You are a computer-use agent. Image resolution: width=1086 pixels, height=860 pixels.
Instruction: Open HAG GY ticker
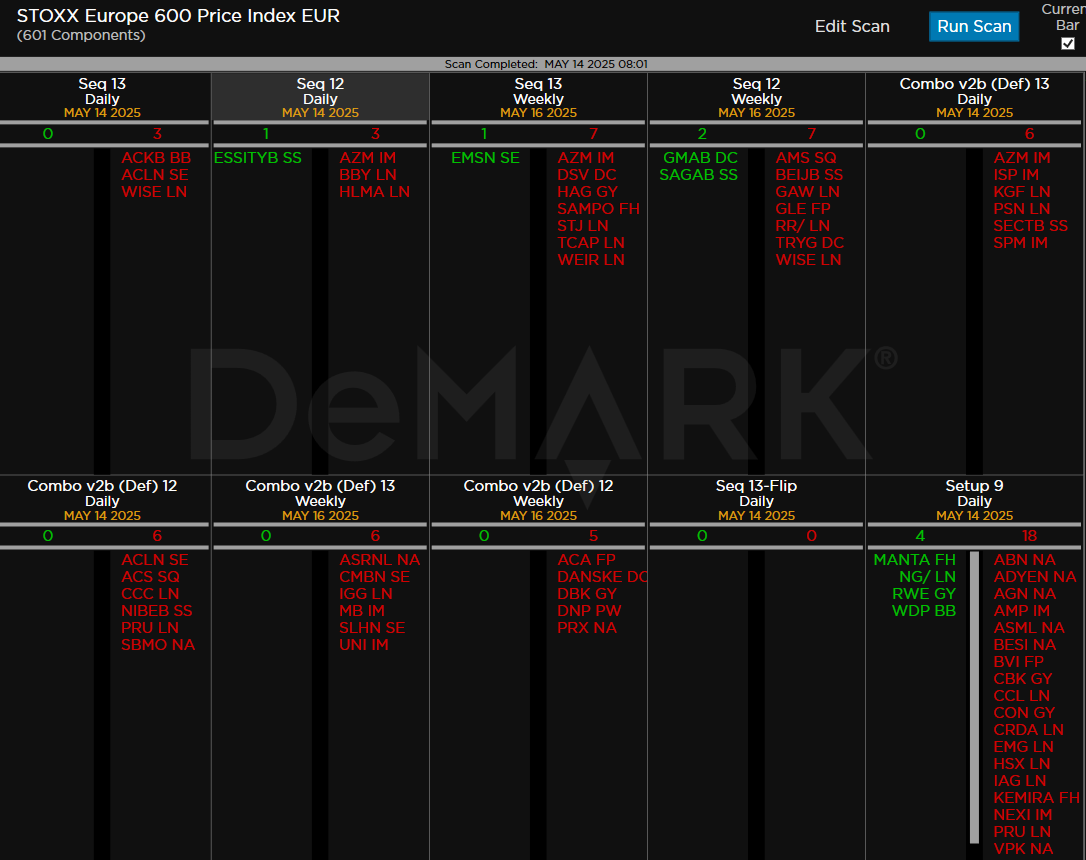click(x=587, y=192)
